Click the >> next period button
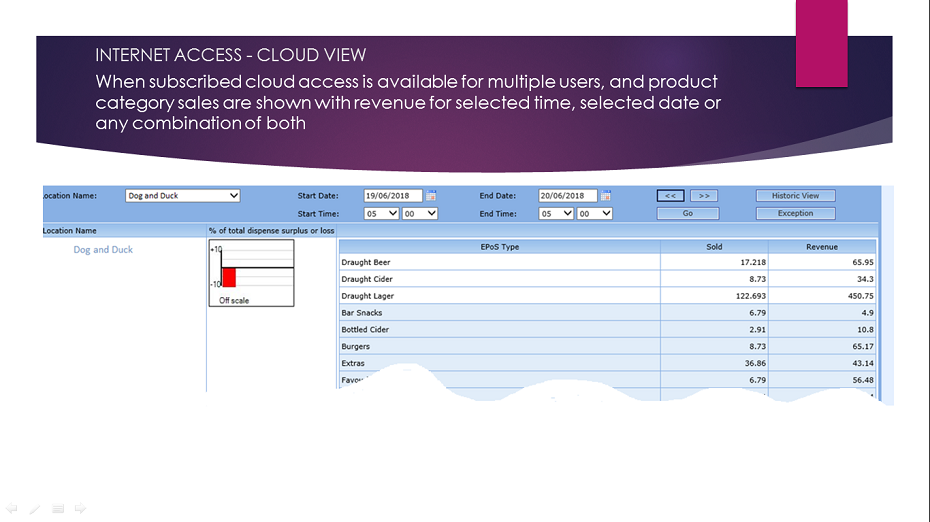Image resolution: width=930 pixels, height=522 pixels. [x=704, y=196]
